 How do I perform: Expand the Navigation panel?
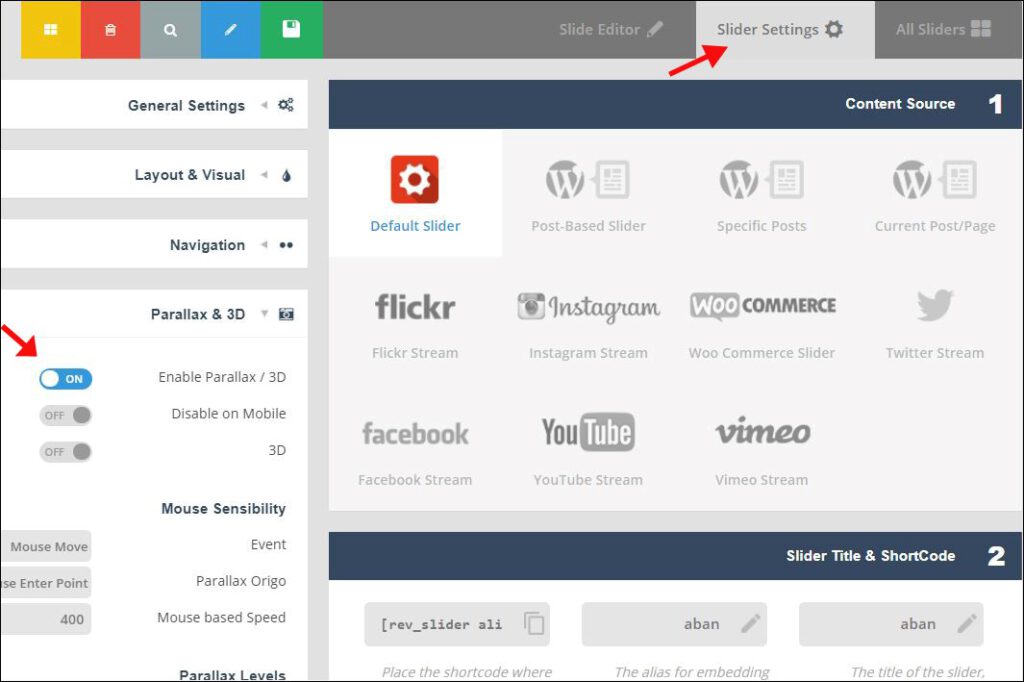click(x=154, y=244)
